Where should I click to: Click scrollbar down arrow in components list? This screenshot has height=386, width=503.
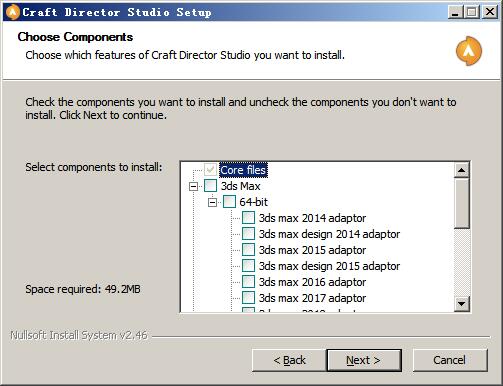tap(462, 304)
